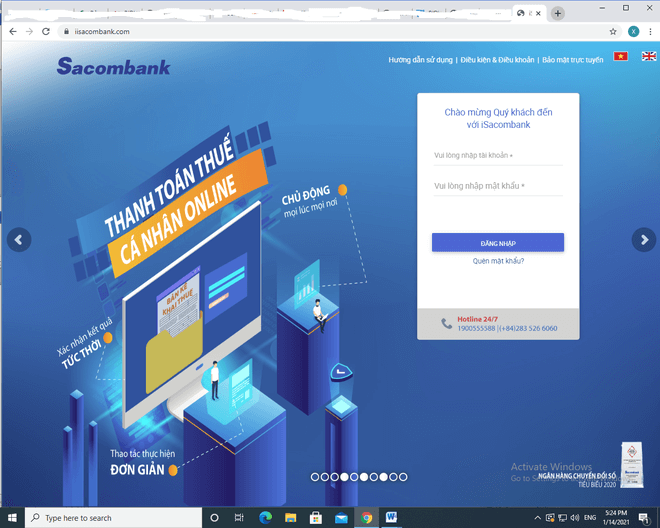Open Điều kiện & Điều khoản link

pyautogui.click(x=497, y=60)
